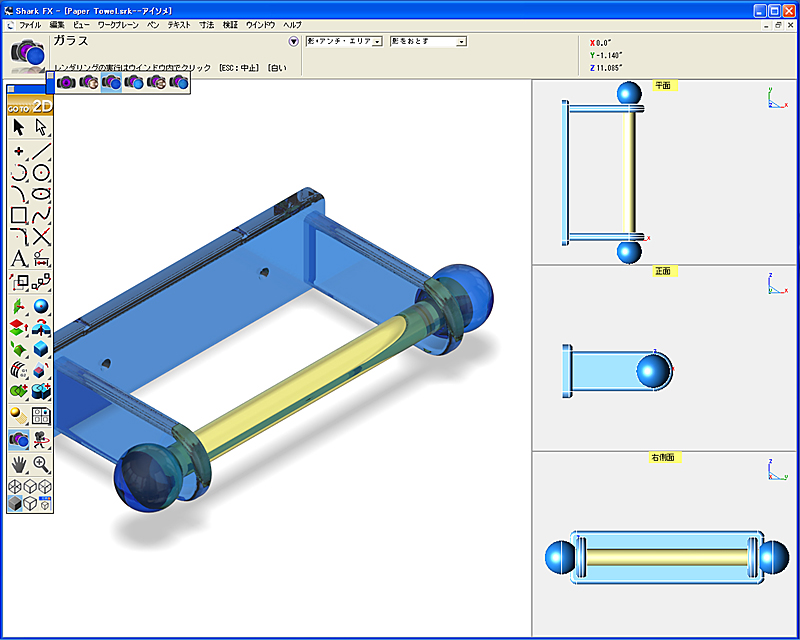This screenshot has width=800, height=640.
Task: Select the last render camera mode icon
Action: tap(179, 84)
